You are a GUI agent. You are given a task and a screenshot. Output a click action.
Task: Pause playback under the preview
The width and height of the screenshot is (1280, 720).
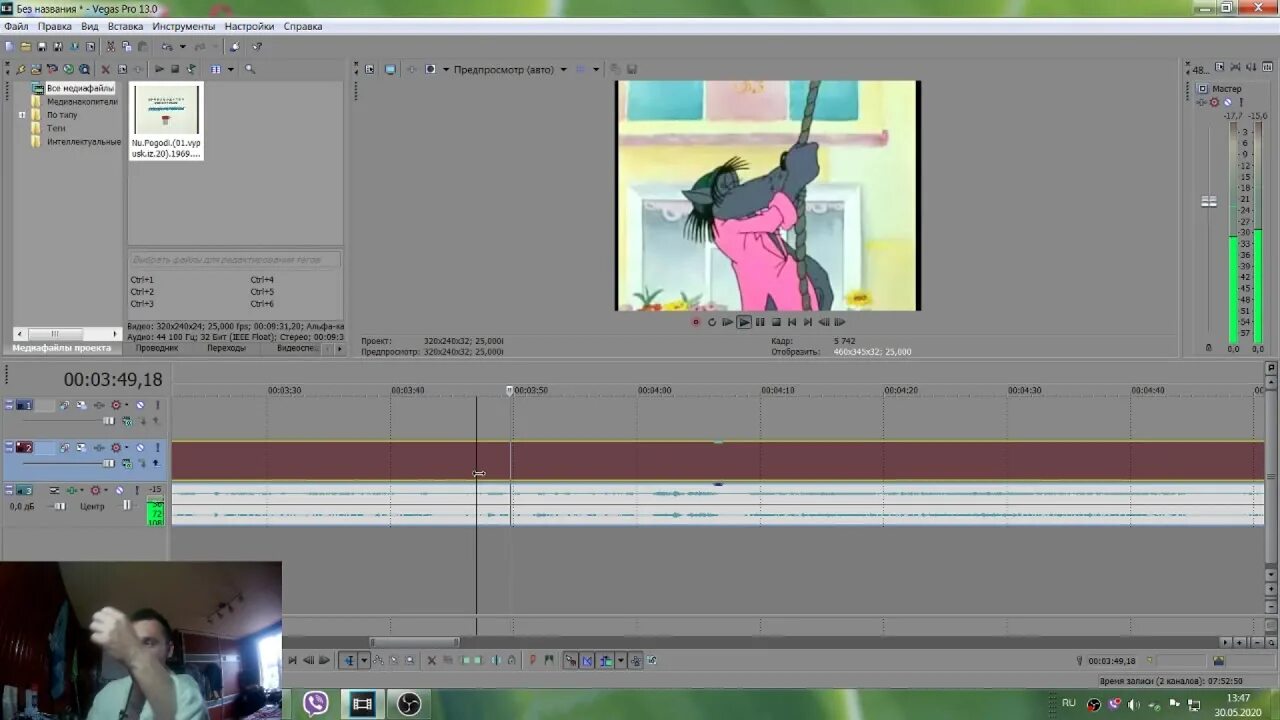[760, 322]
